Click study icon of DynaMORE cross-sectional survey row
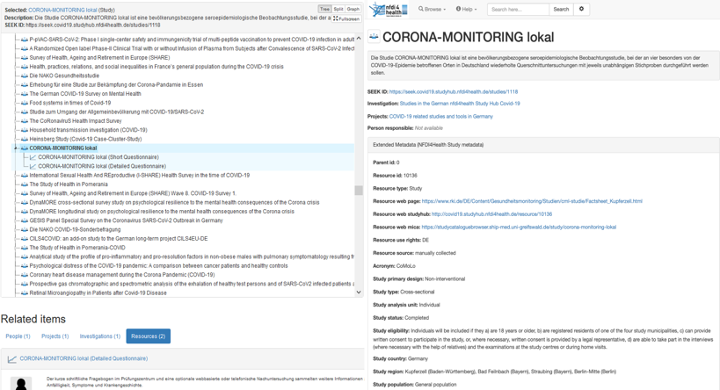 (x=24, y=203)
